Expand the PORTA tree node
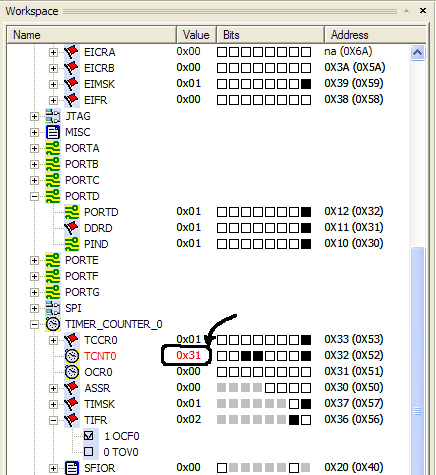 [x=34, y=148]
